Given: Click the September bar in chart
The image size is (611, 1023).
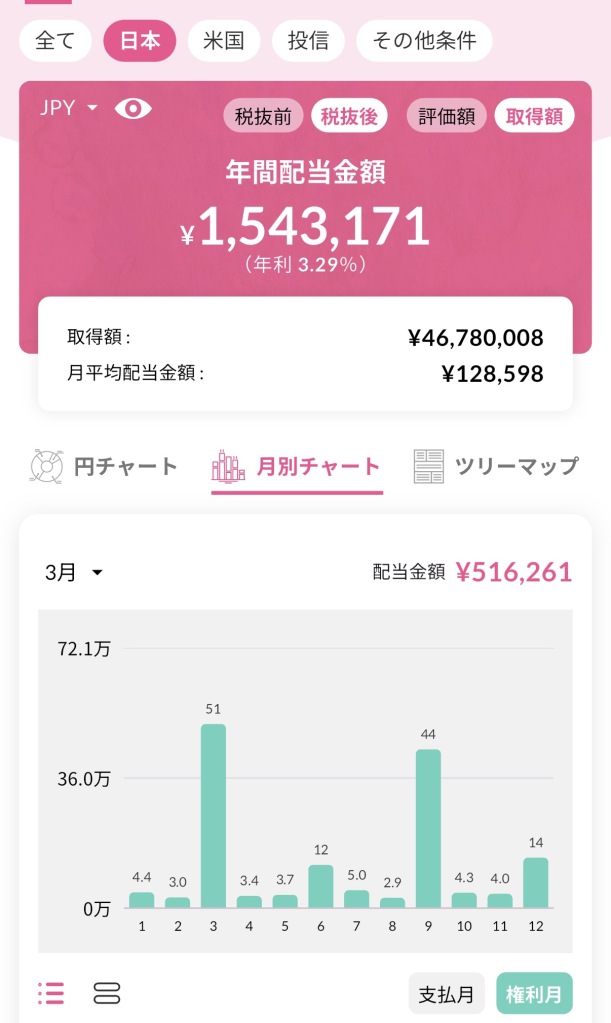Looking at the screenshot, I should (x=428, y=828).
